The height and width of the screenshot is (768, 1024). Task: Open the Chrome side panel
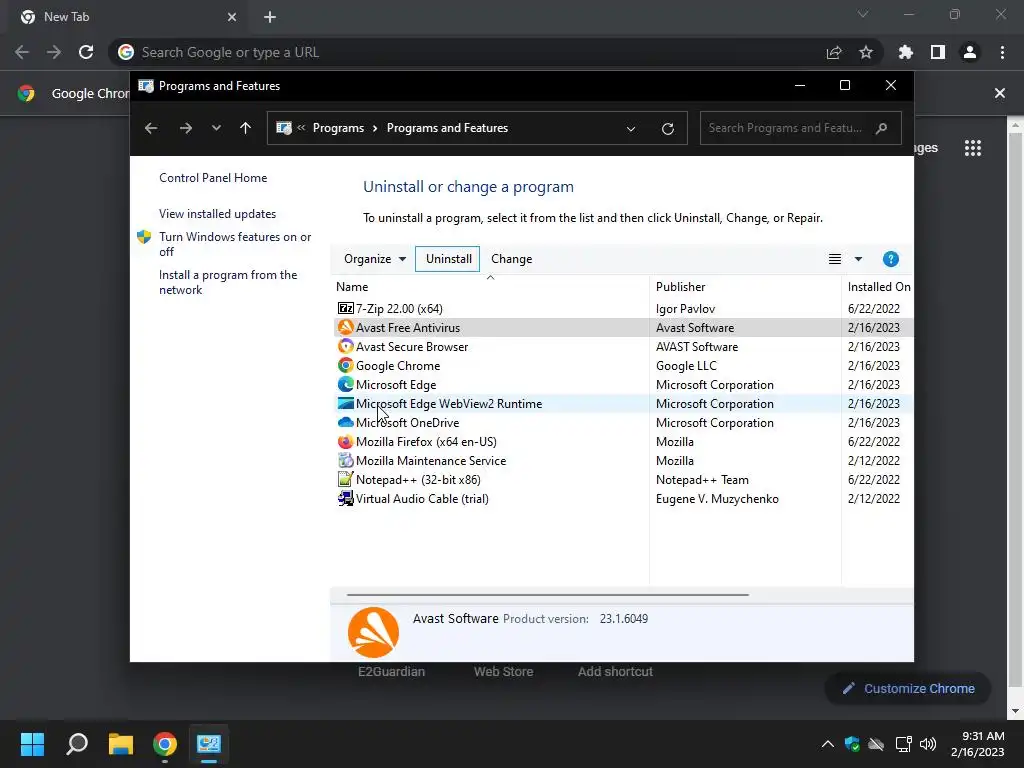pos(938,52)
